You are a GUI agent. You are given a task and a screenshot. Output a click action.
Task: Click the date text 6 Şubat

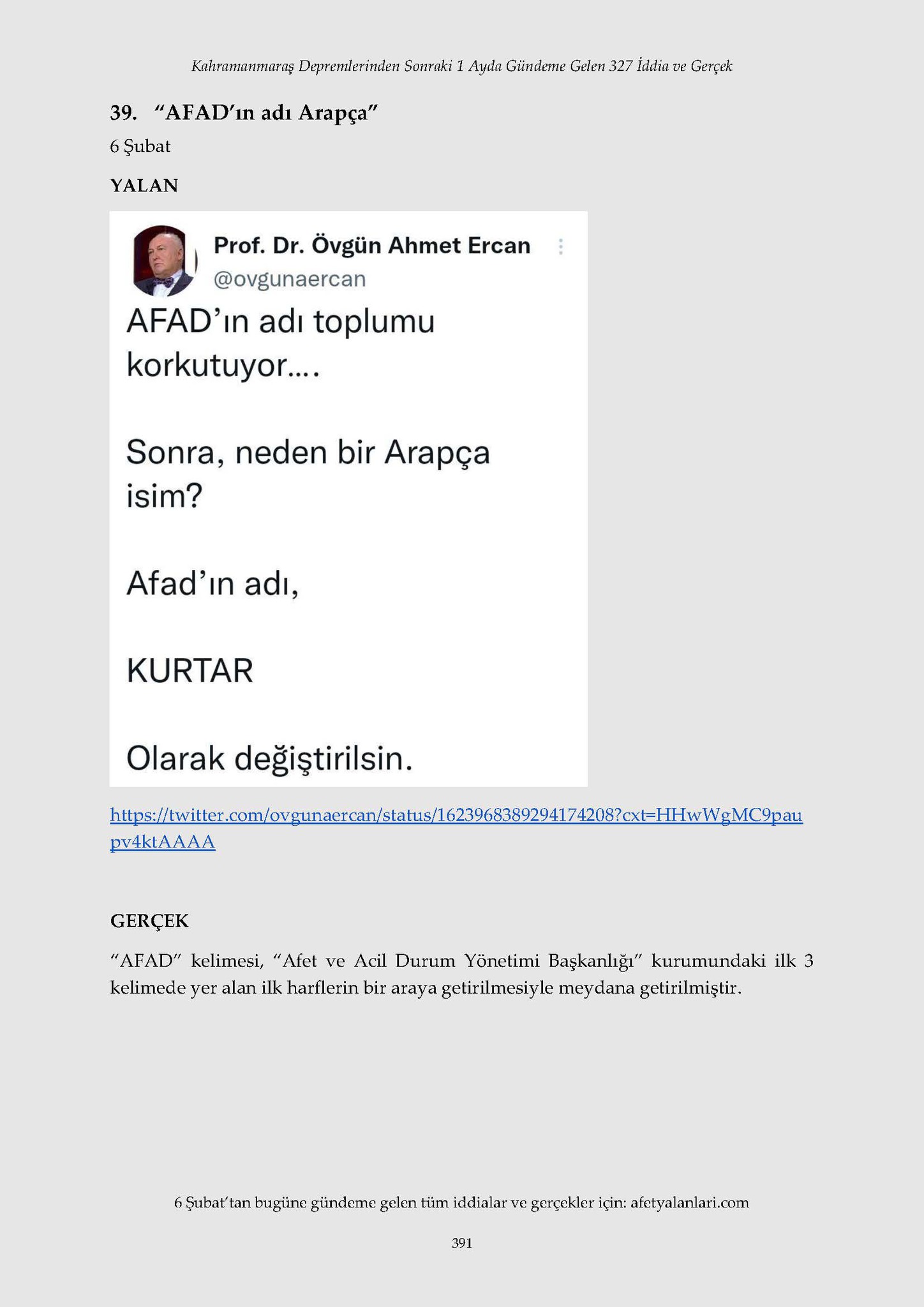pyautogui.click(x=140, y=147)
